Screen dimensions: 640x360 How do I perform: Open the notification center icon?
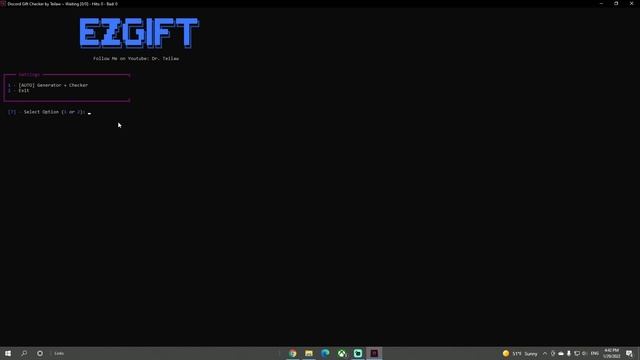point(629,353)
